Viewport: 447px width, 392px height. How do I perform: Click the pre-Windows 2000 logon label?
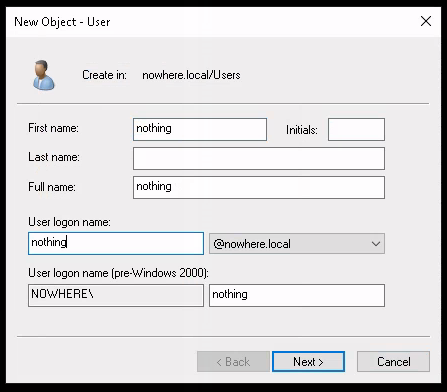(118, 273)
